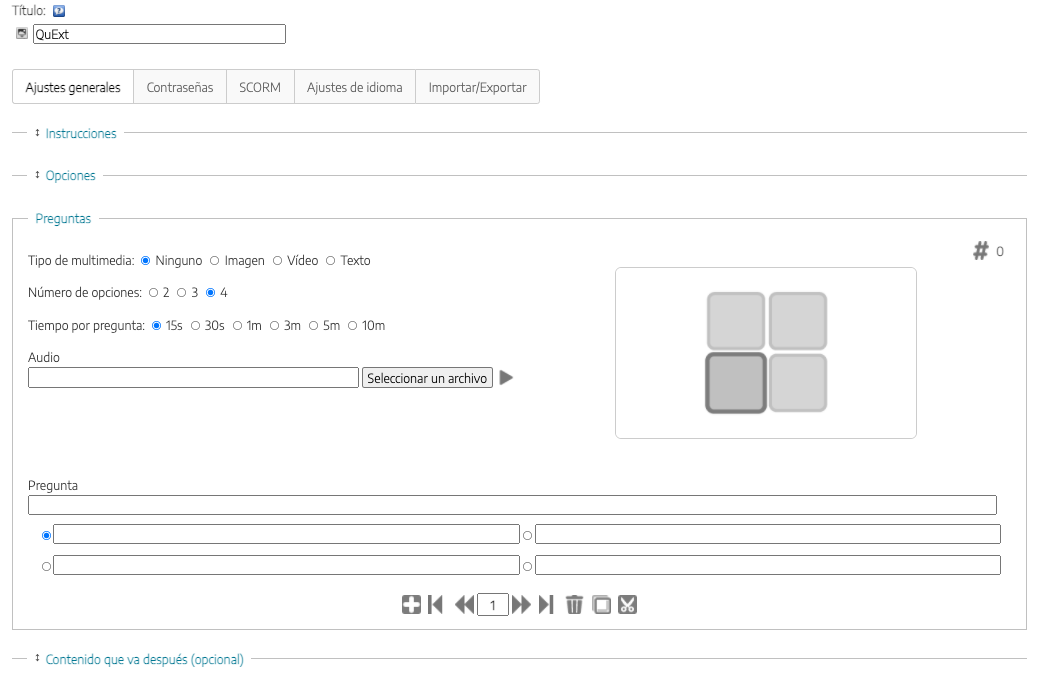The image size is (1038, 690).
Task: Copy the current question
Action: pos(601,605)
